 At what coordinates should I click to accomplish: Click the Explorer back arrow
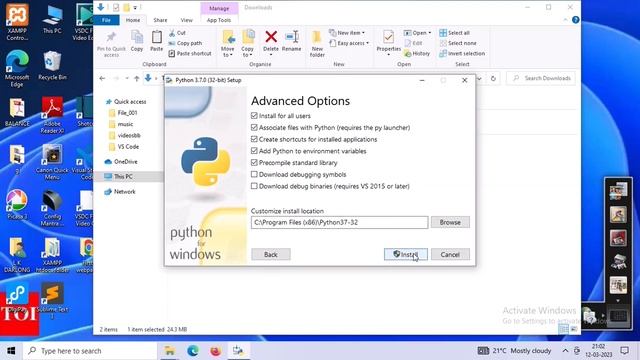pyautogui.click(x=102, y=78)
